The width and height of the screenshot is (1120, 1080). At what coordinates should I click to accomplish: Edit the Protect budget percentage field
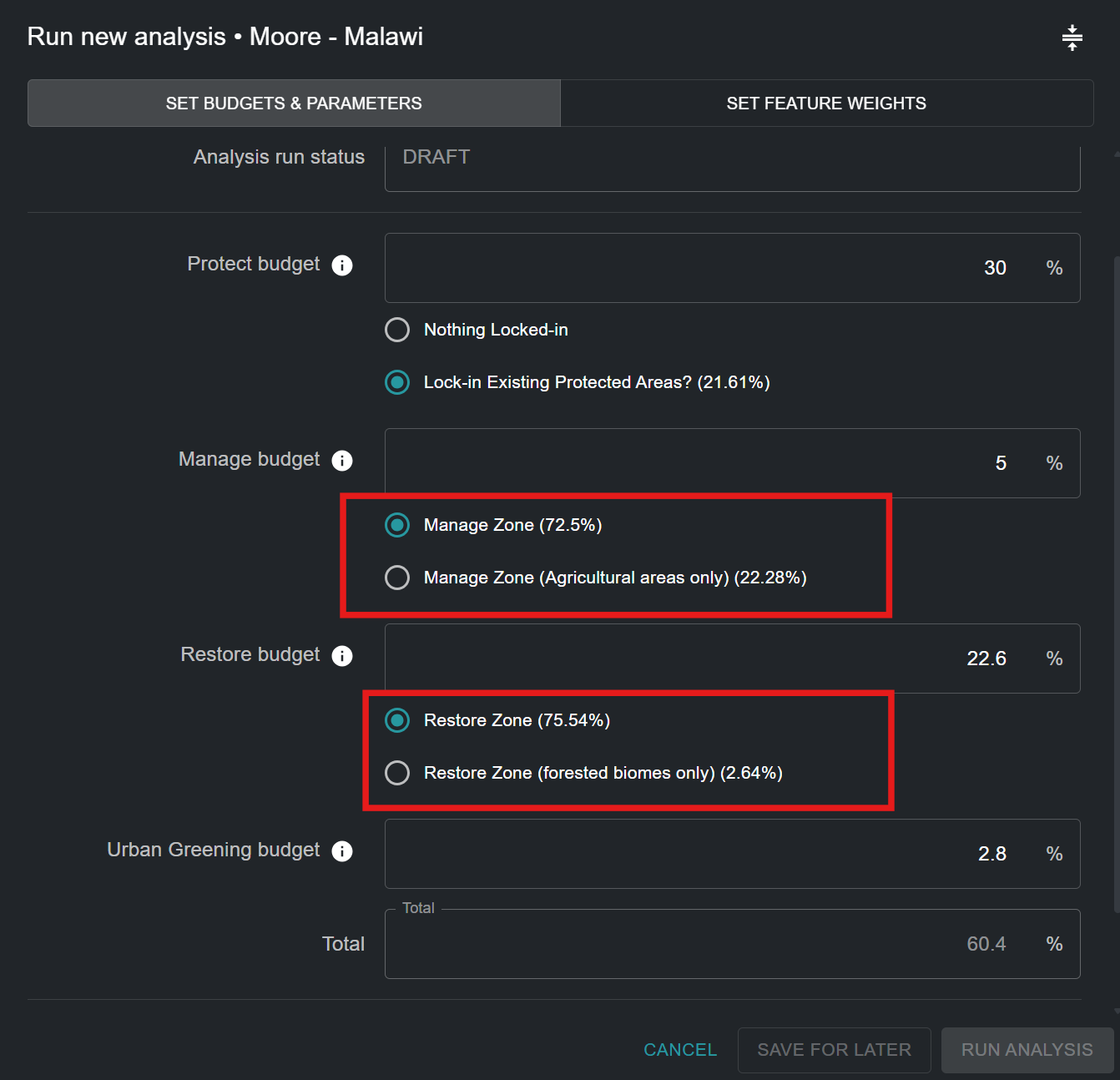point(709,268)
